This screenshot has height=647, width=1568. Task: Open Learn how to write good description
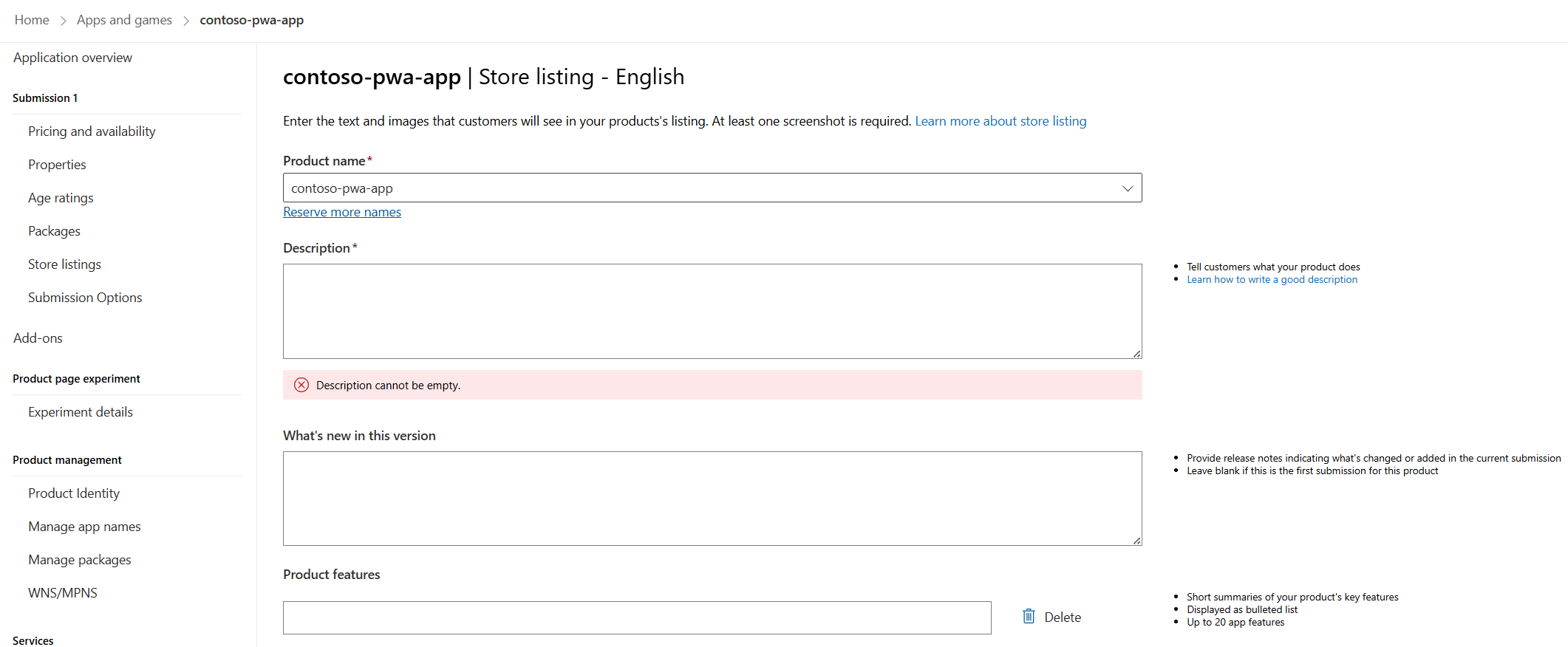(1272, 280)
